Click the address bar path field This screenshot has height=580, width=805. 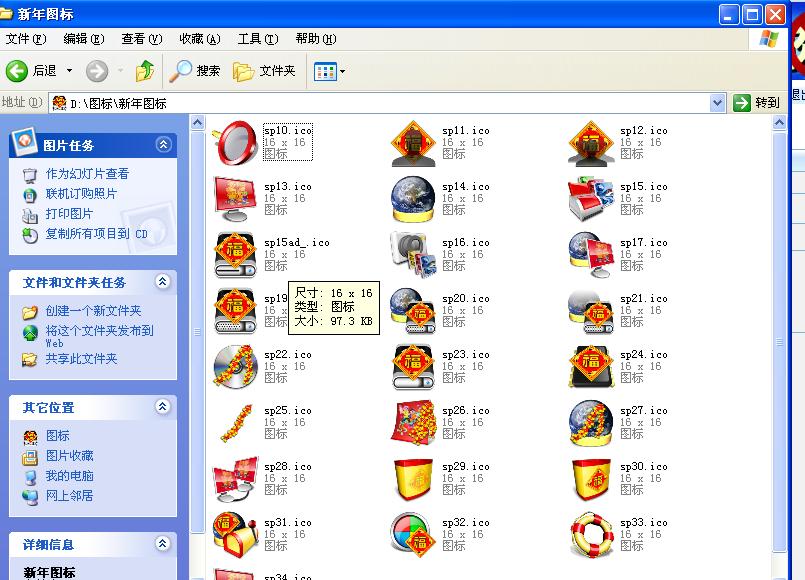[380, 103]
